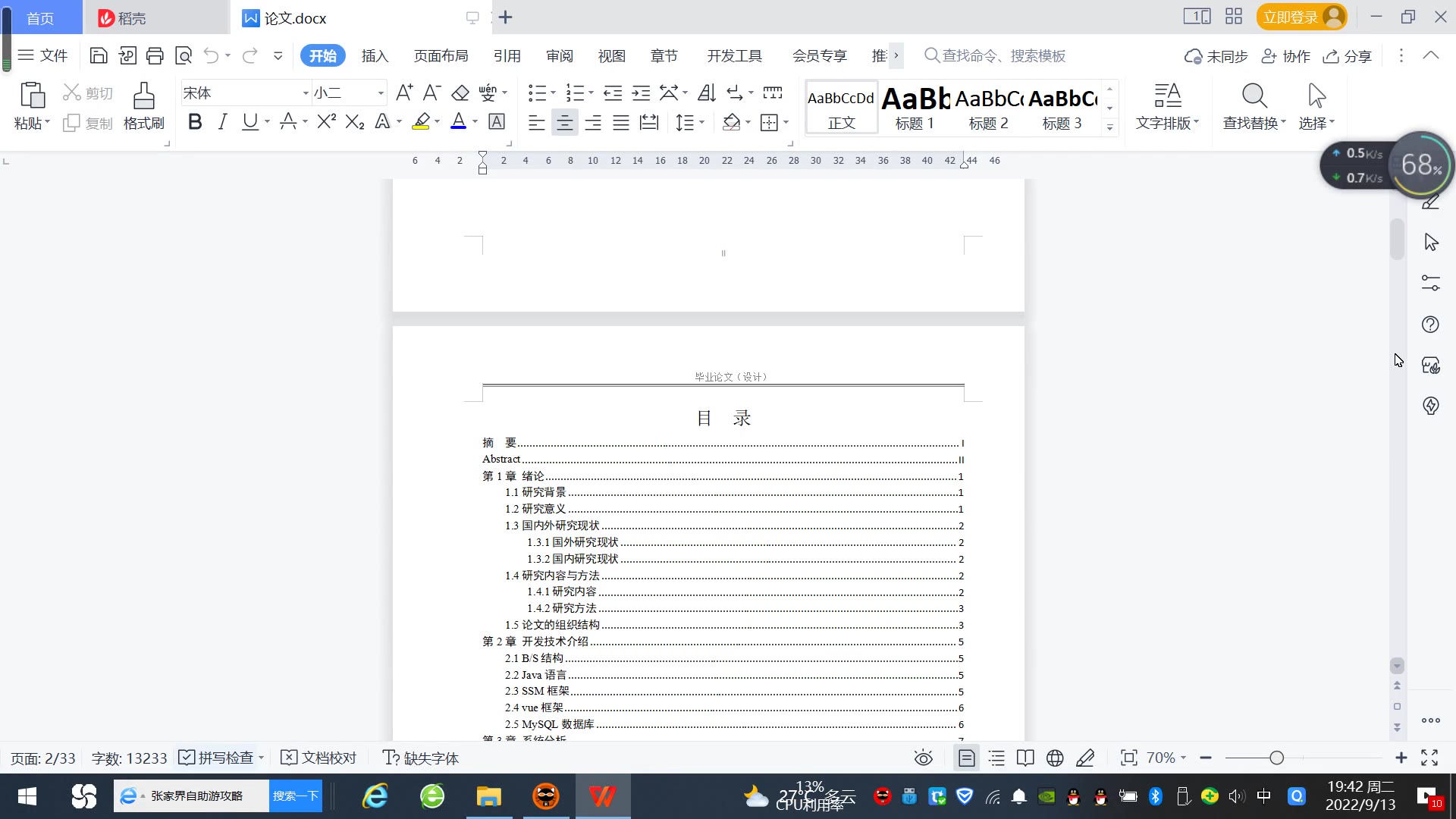Click the justify alignment icon
The width and height of the screenshot is (1456, 819).
pos(621,122)
